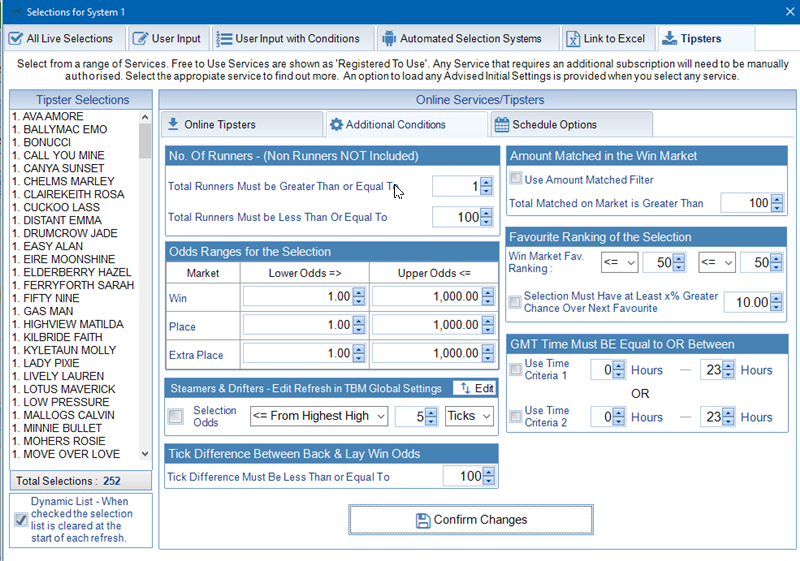Switch to the User Input tab
The height and width of the screenshot is (561, 800).
tap(169, 39)
